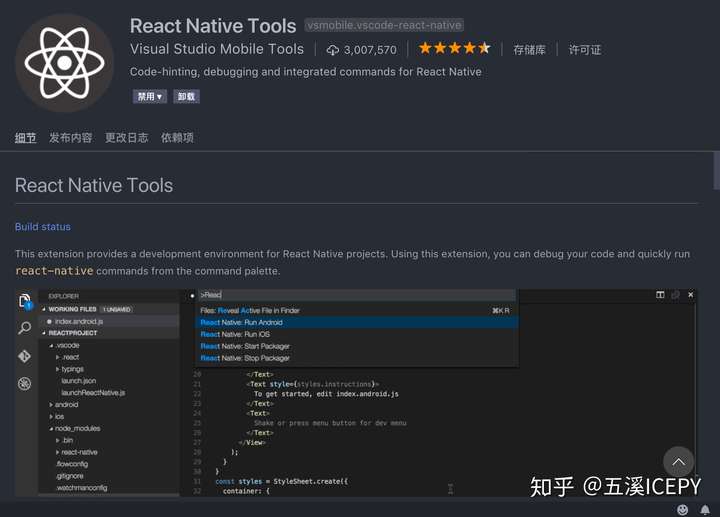Click the scroll-to-top round button

click(x=678, y=462)
